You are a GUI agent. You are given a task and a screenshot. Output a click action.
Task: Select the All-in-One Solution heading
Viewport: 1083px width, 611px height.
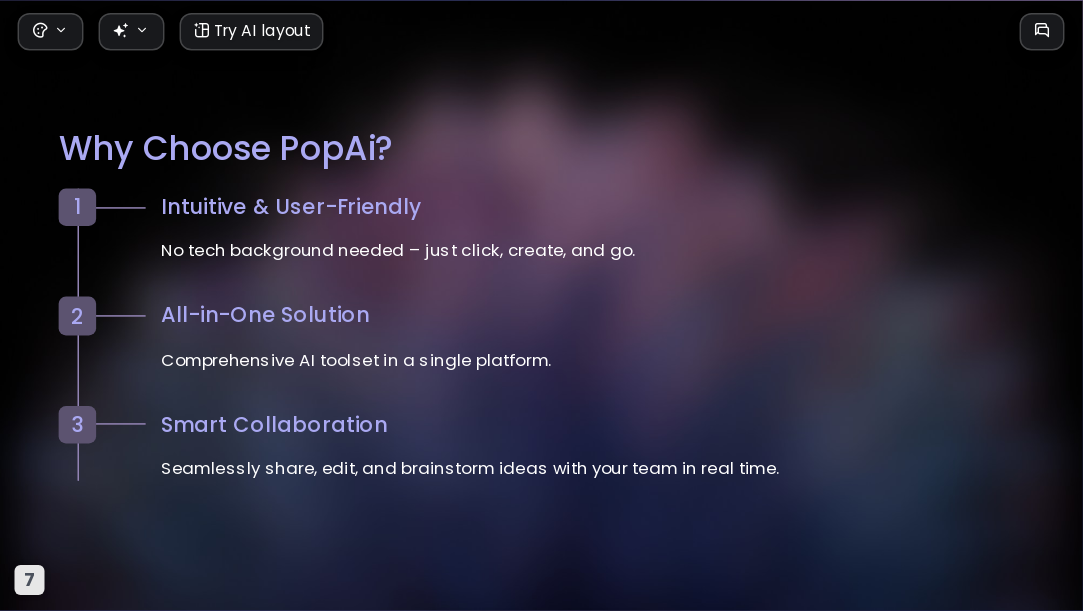click(x=265, y=315)
